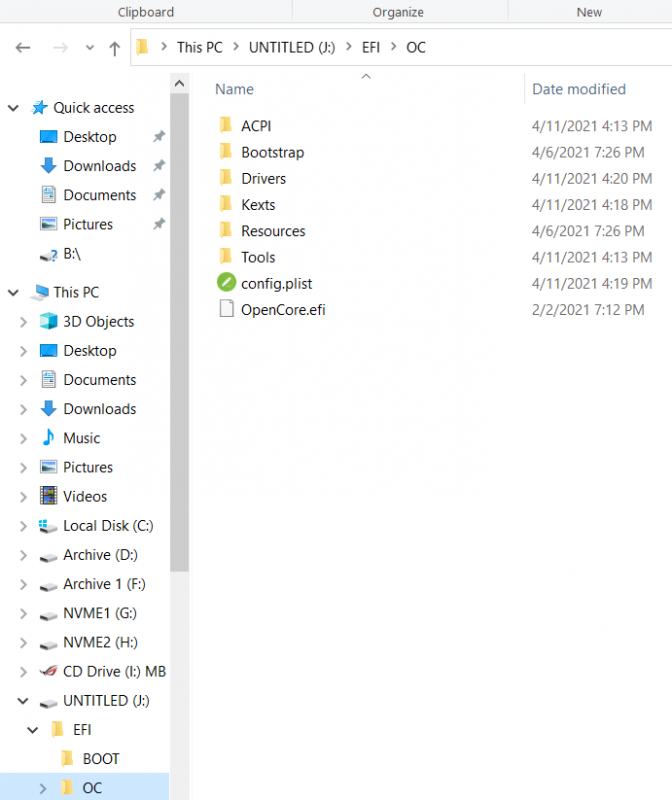The image size is (672, 800).
Task: Open pinned Desktop under Quick access
Action: 90,137
